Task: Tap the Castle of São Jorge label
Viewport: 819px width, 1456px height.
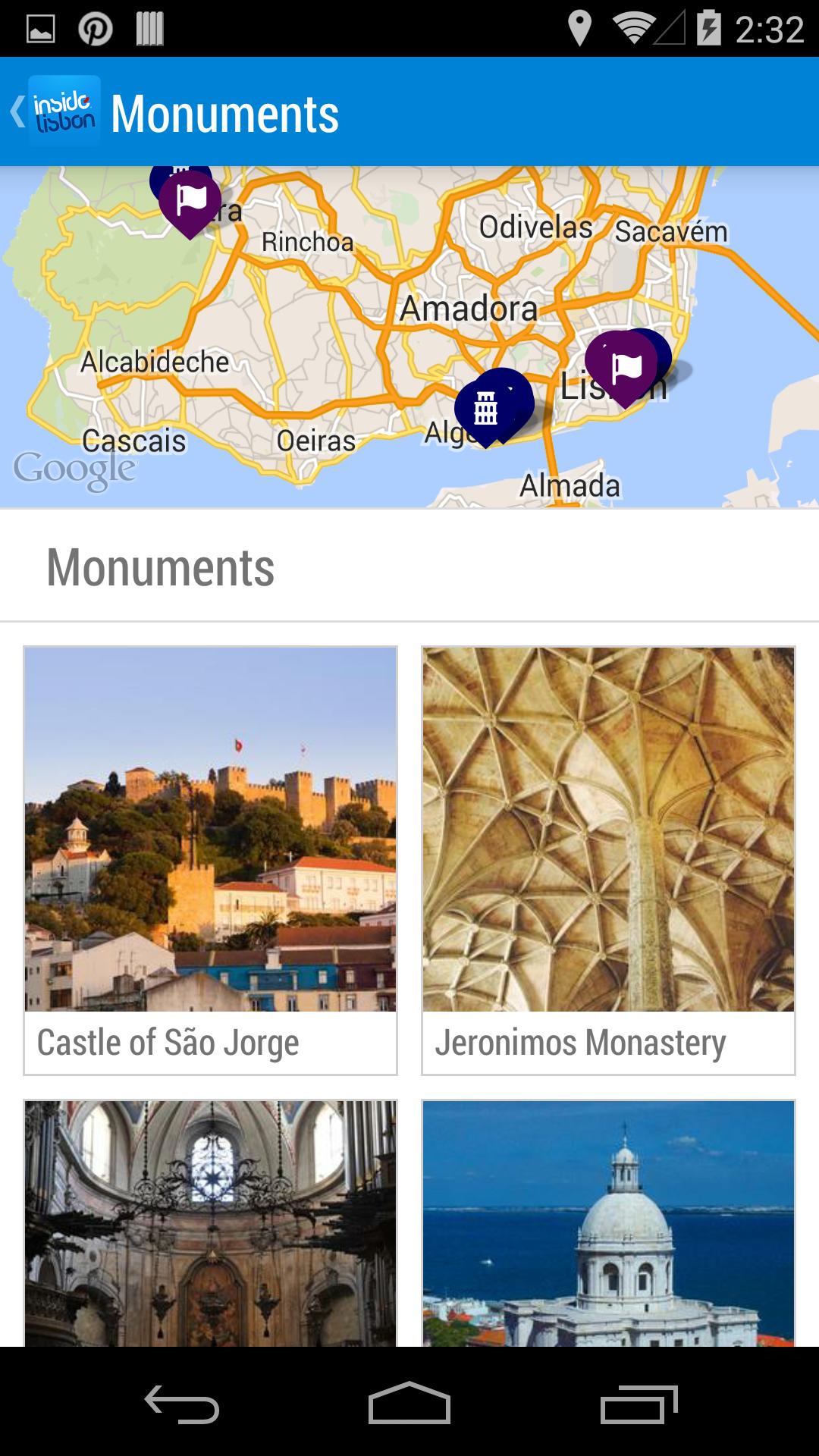Action: (x=168, y=1043)
